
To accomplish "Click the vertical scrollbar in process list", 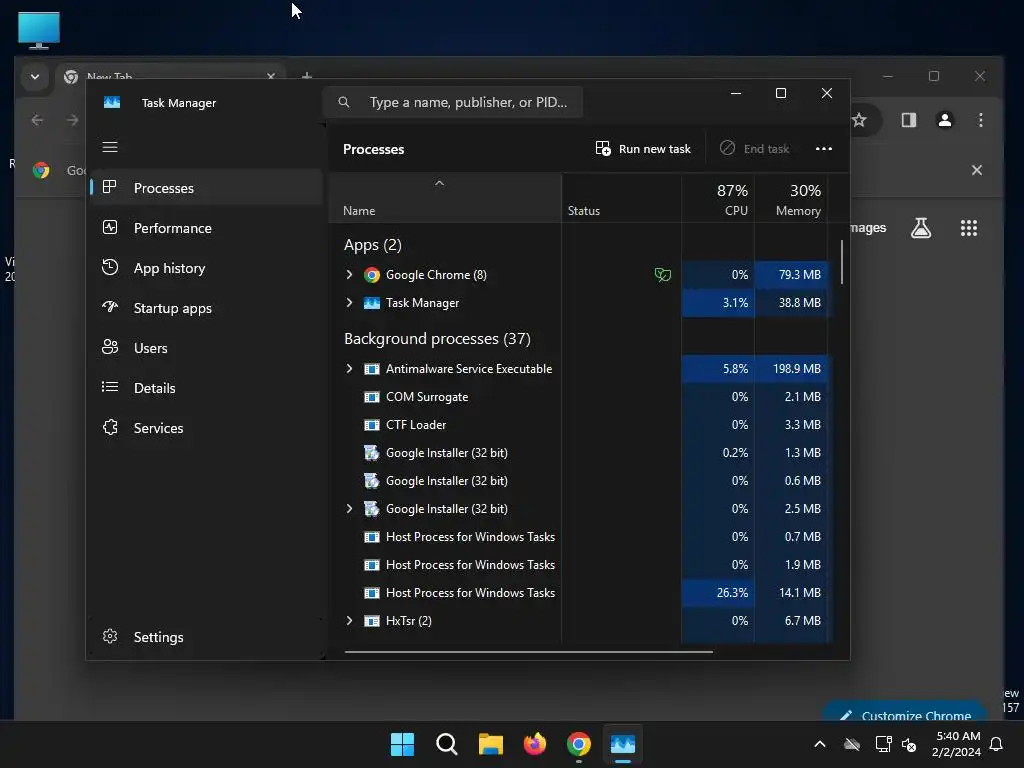I will click(x=841, y=262).
